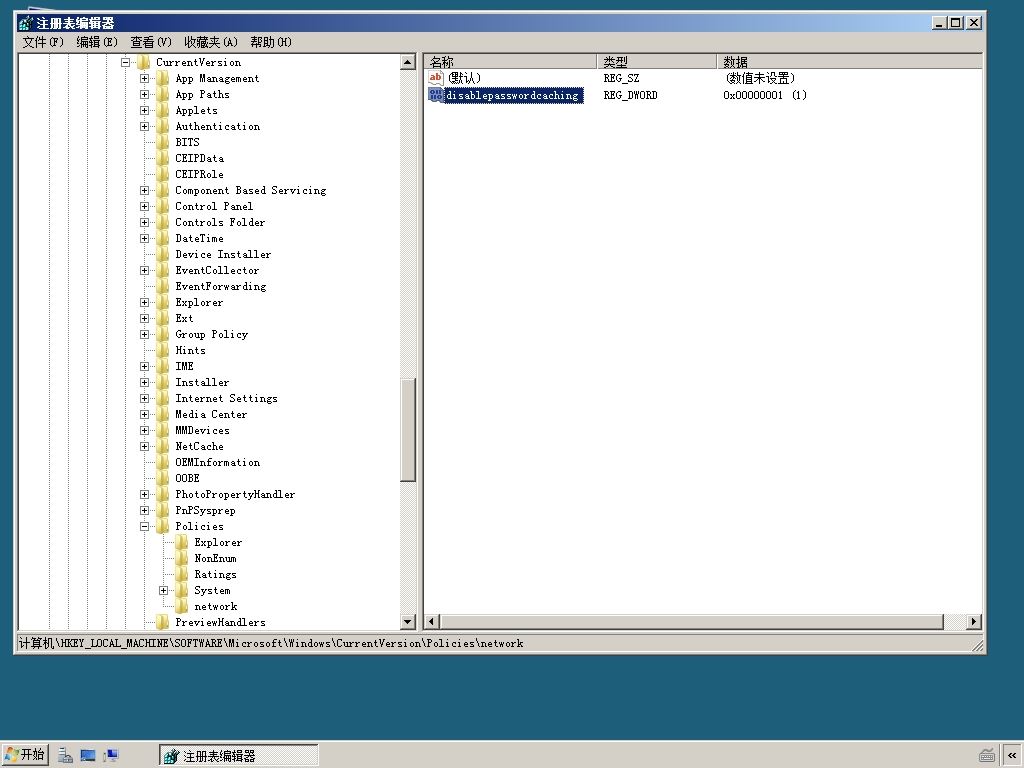Select the Controls Folder key

[x=220, y=223]
